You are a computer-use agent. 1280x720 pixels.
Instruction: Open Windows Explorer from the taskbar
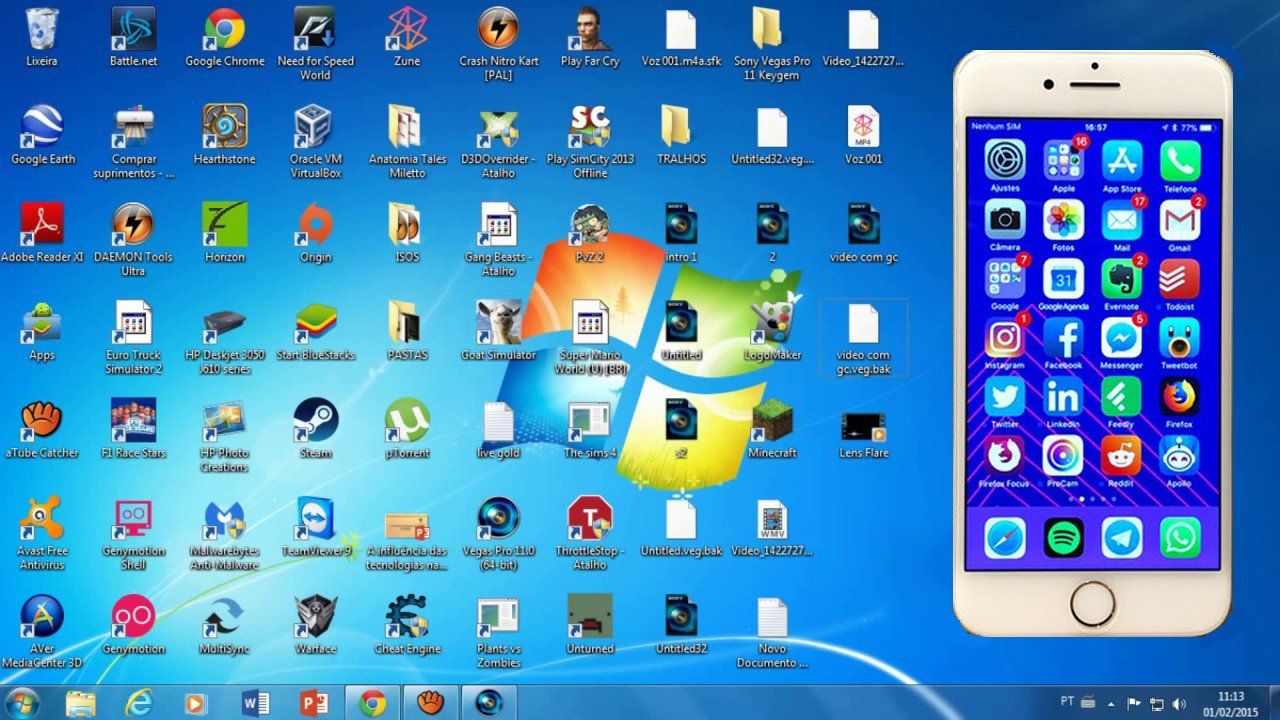(x=80, y=702)
